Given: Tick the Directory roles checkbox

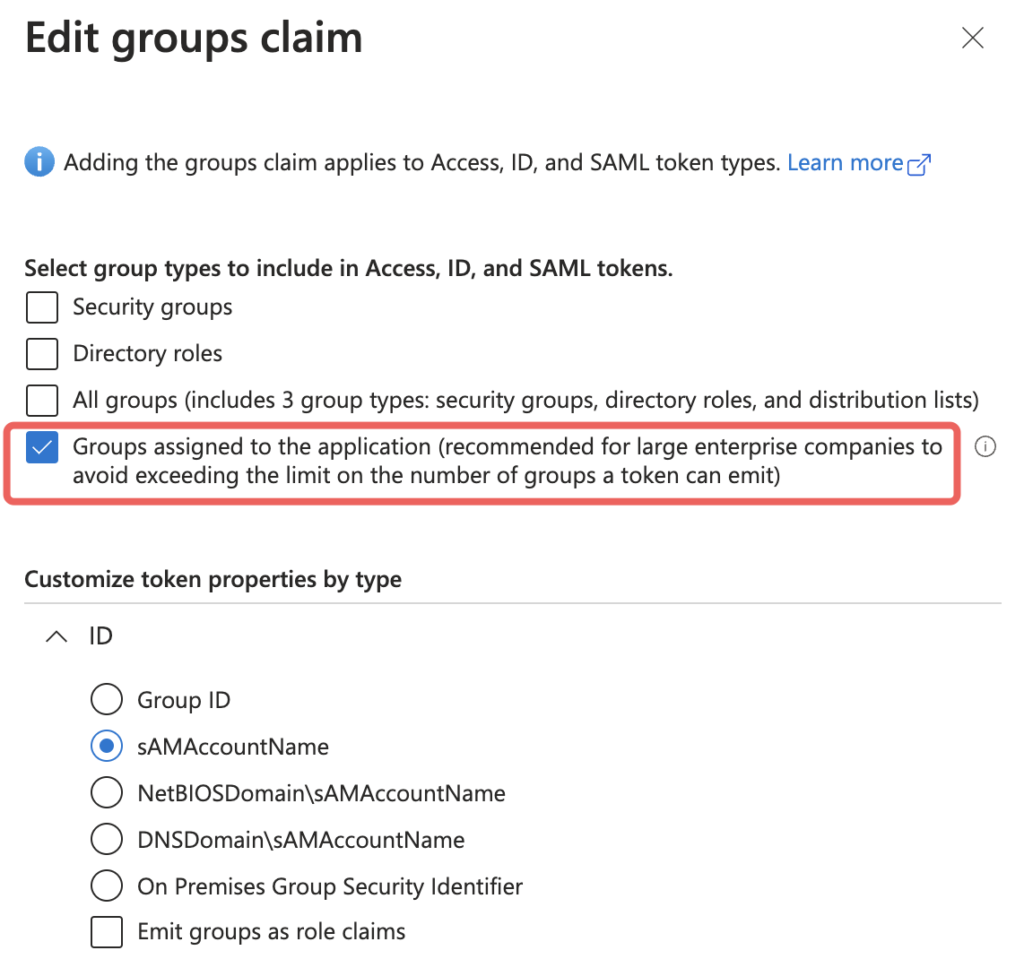Looking at the screenshot, I should tap(42, 353).
